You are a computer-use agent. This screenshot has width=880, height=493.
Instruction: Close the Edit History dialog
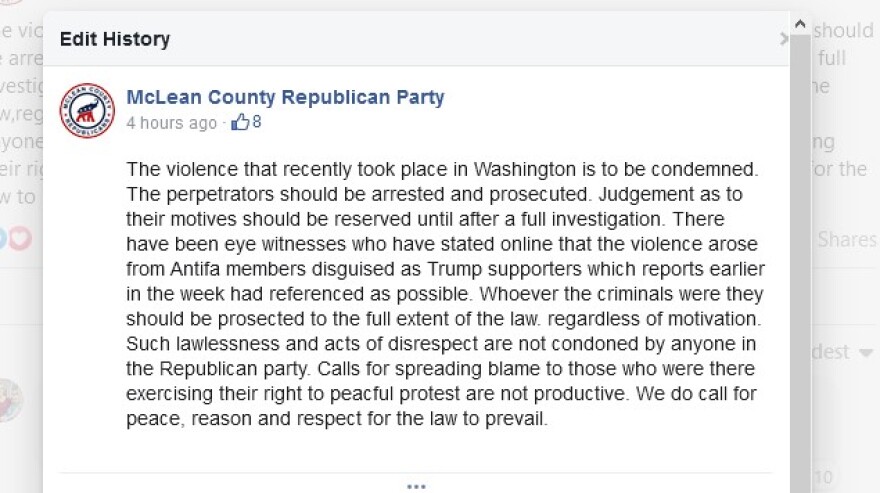click(783, 39)
